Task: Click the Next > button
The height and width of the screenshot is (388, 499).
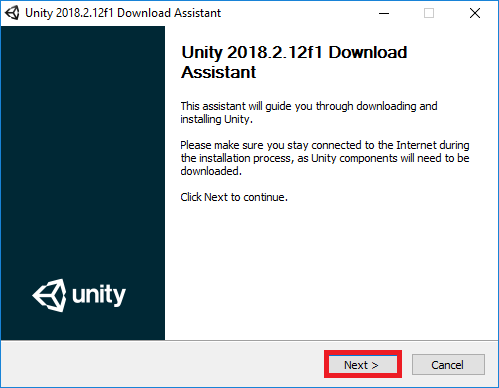Action: tap(363, 364)
